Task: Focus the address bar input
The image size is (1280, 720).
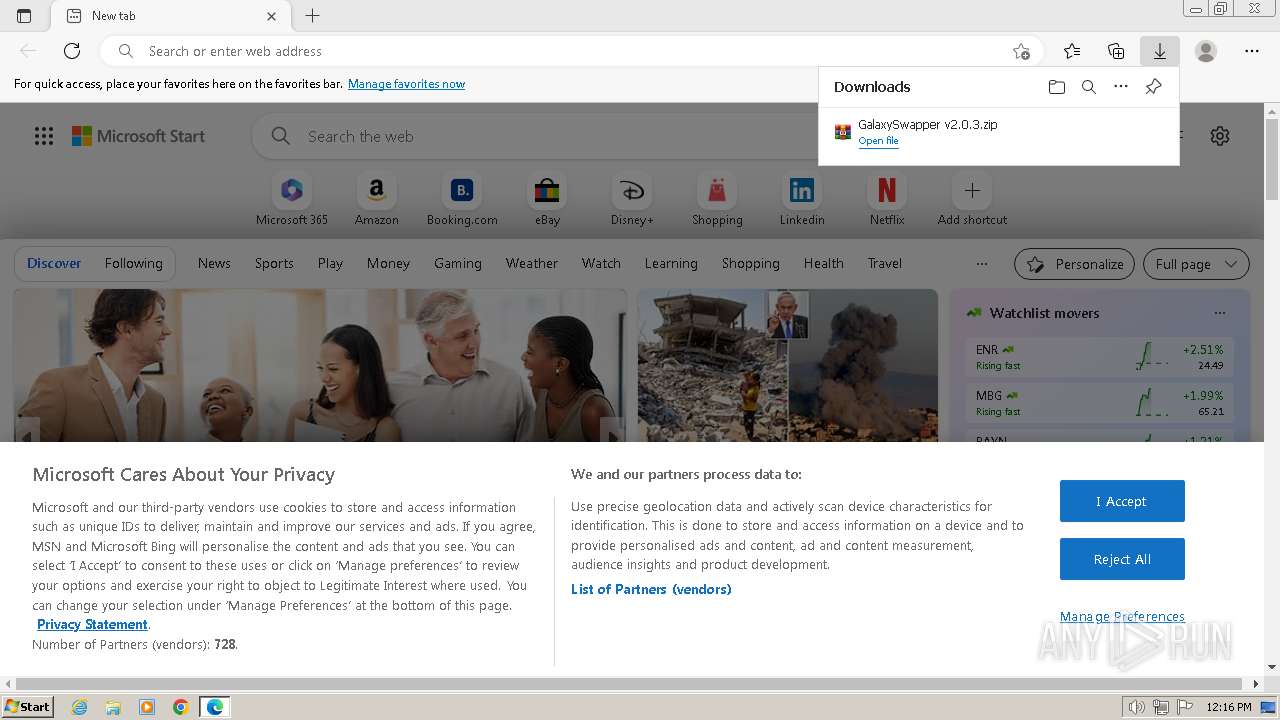Action: pos(572,51)
